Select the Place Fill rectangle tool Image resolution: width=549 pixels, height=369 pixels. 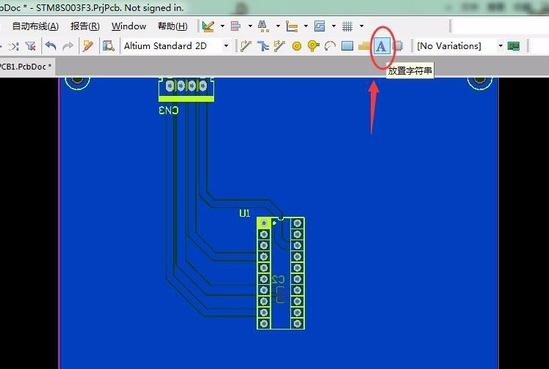point(347,46)
